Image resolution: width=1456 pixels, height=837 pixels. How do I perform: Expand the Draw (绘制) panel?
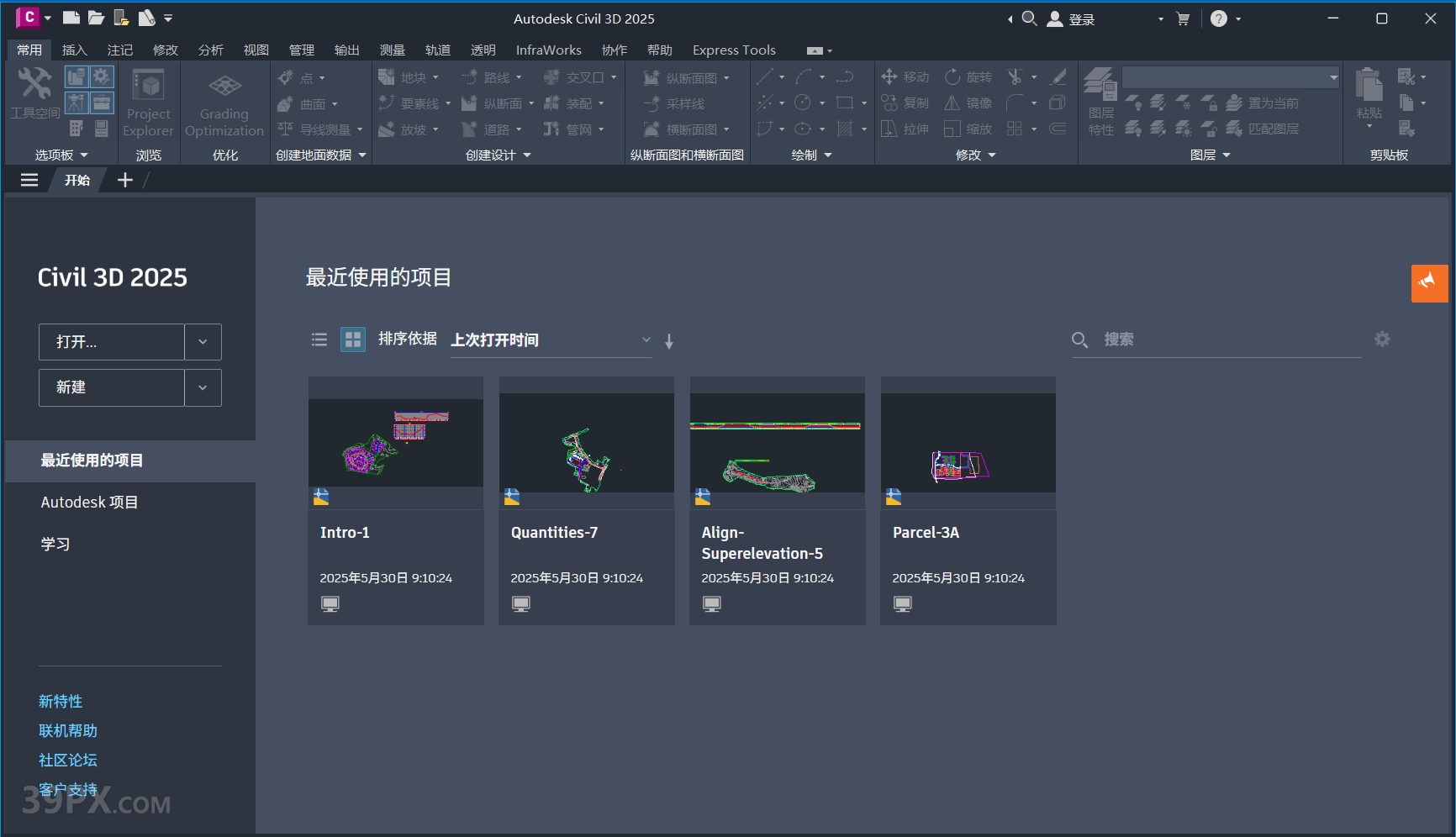[x=812, y=155]
